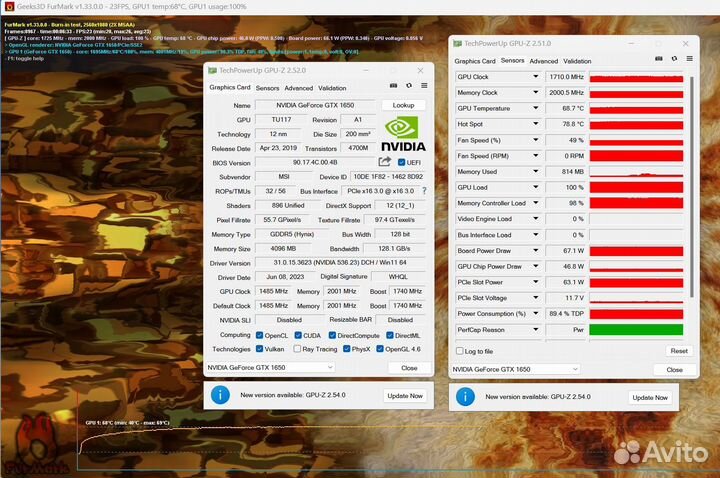This screenshot has height=478, width=720.
Task: Click the BIOS Version field 90.17.4C.00.4B
Action: coord(315,162)
